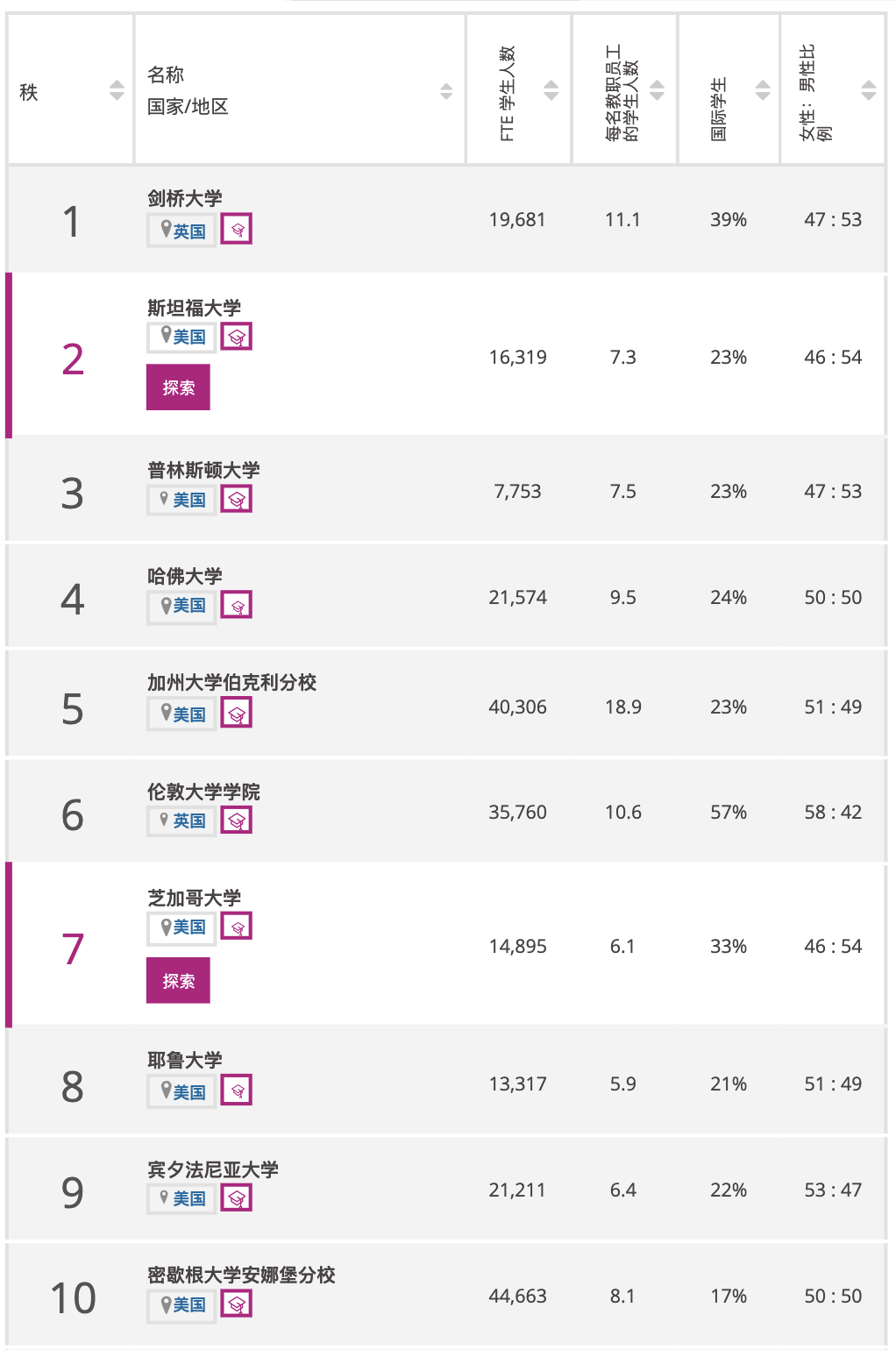Open 剑桥大学 university link
The image size is (896, 1350).
[185, 198]
